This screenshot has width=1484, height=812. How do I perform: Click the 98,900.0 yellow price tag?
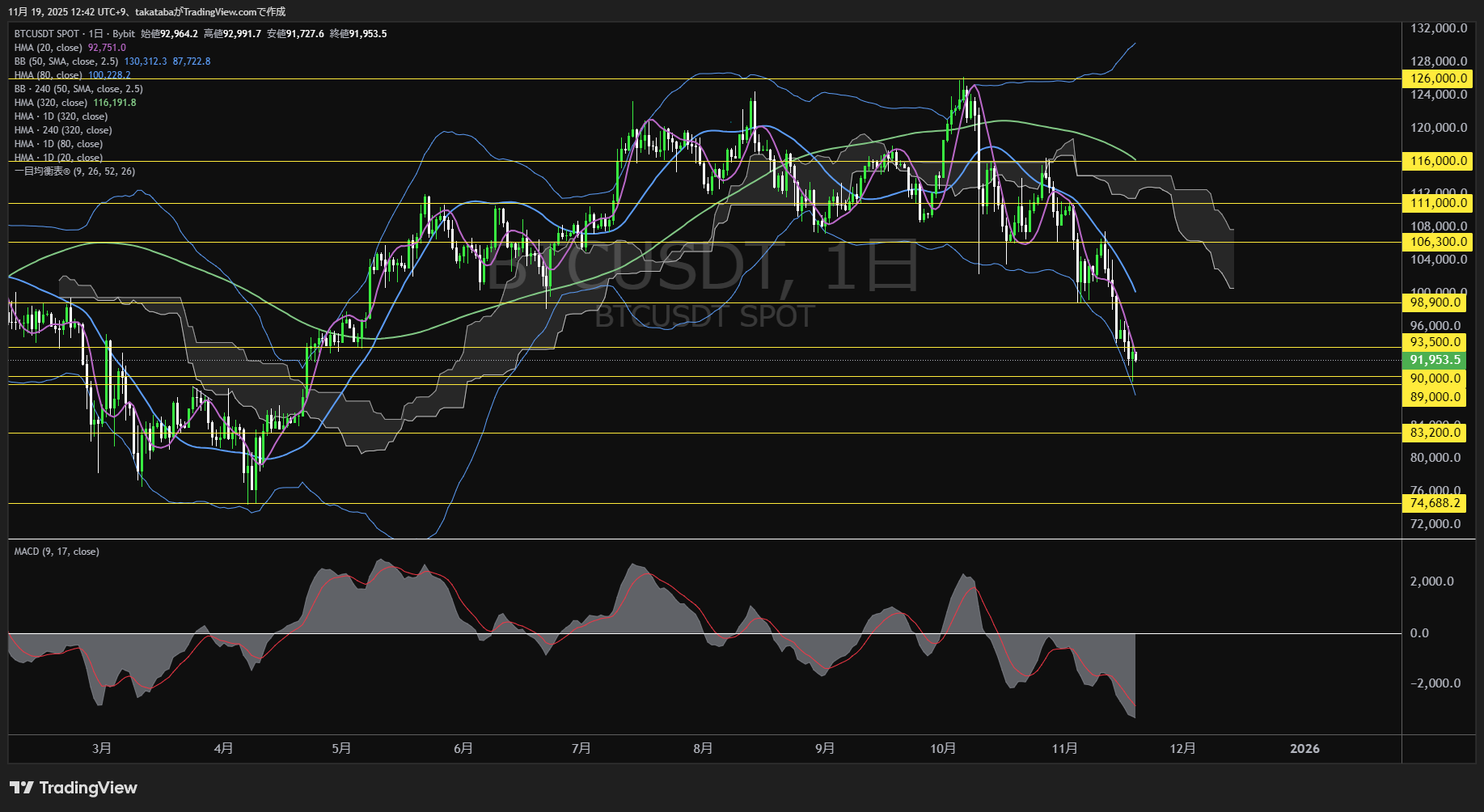tap(1435, 302)
